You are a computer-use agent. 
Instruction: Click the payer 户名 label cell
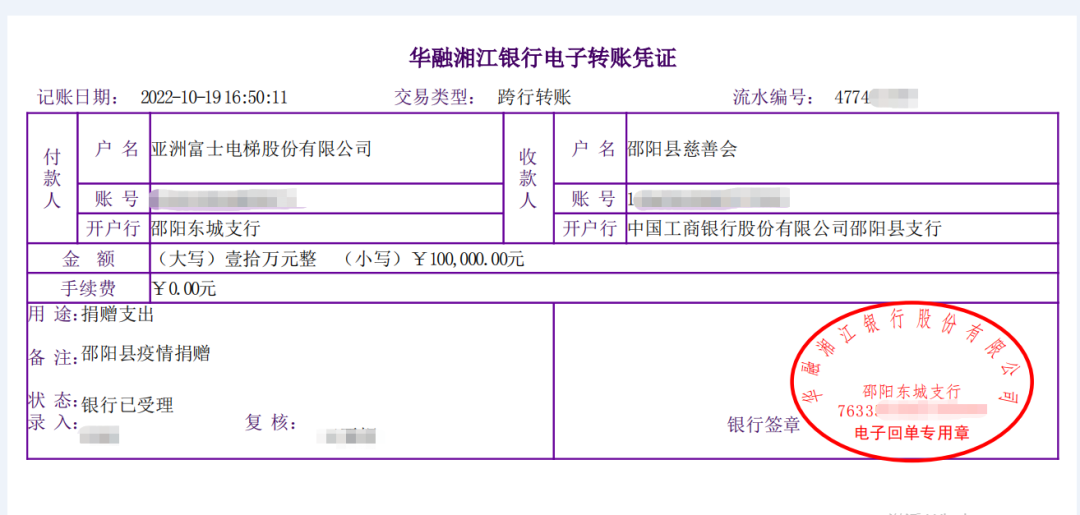click(114, 148)
